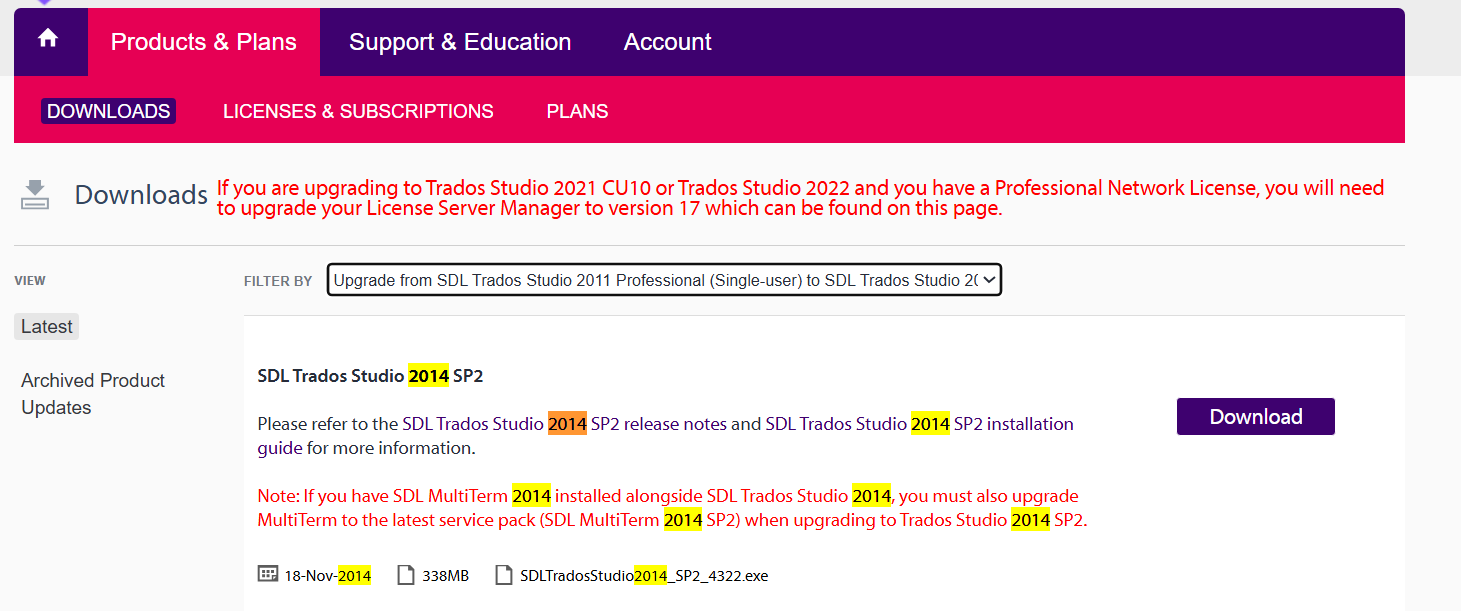Image resolution: width=1461 pixels, height=611 pixels.
Task: Expand the filter dropdown arrow
Action: coord(989,280)
